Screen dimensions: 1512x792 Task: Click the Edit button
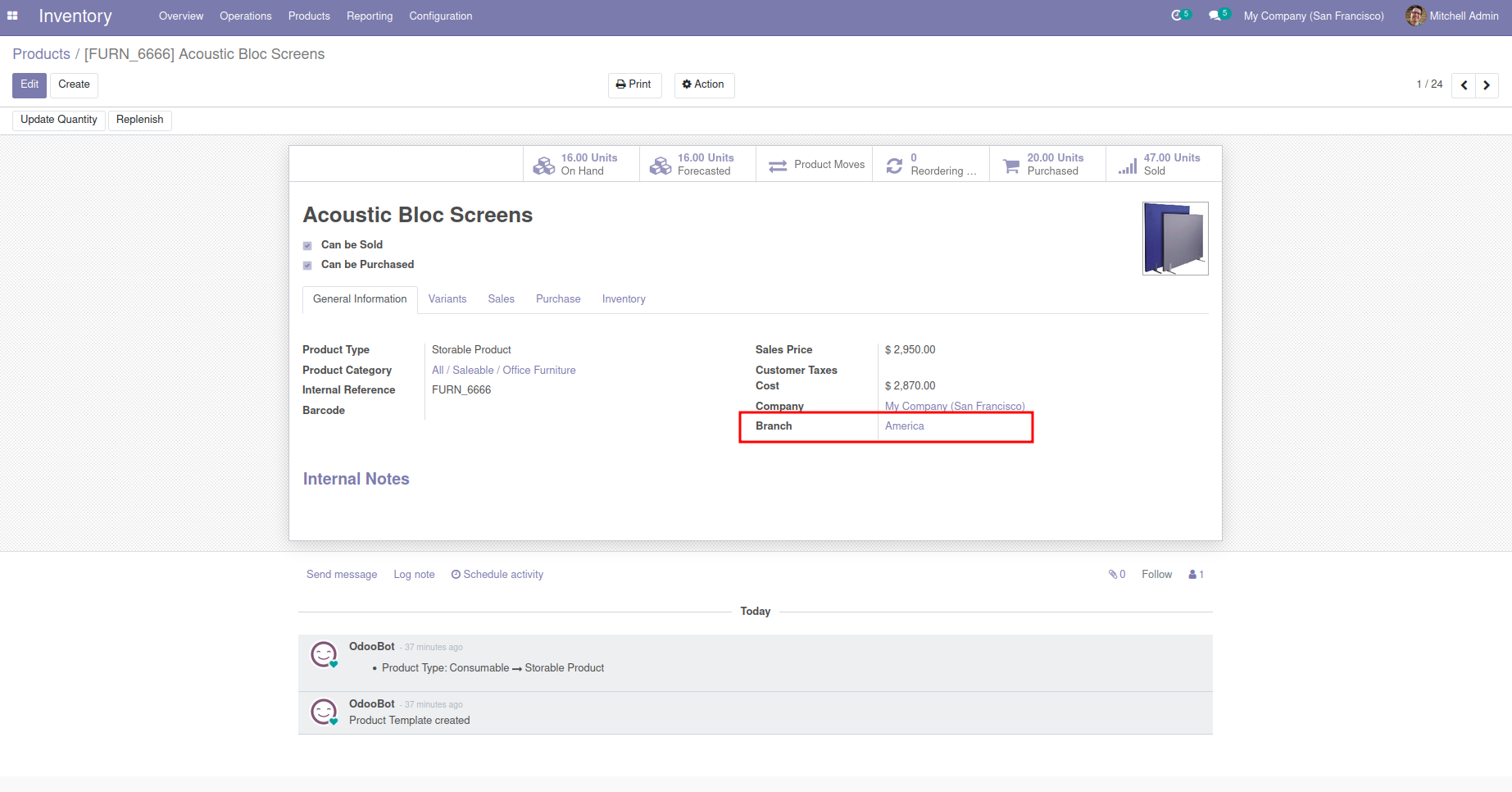point(30,84)
